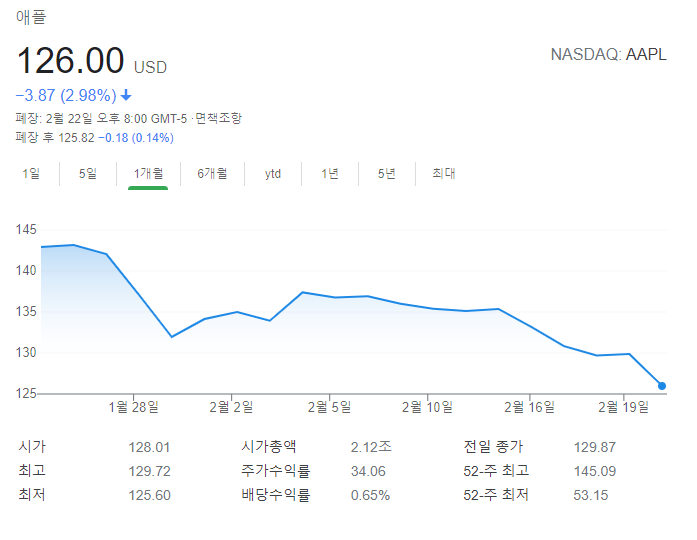Select the 5일 time range tab
This screenshot has width=697, height=540.
point(88,173)
